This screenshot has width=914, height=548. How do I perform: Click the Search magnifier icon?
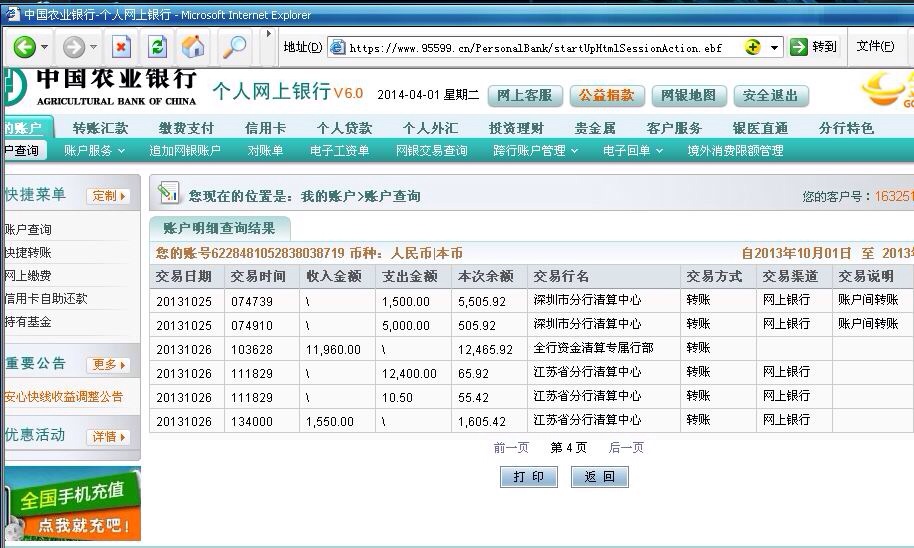[x=234, y=47]
